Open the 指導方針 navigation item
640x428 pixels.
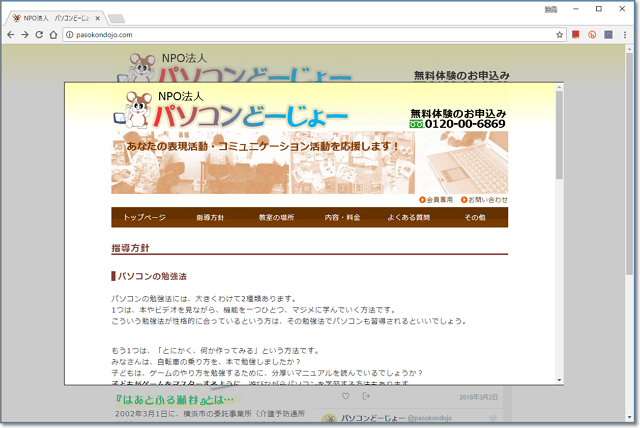(x=210, y=217)
